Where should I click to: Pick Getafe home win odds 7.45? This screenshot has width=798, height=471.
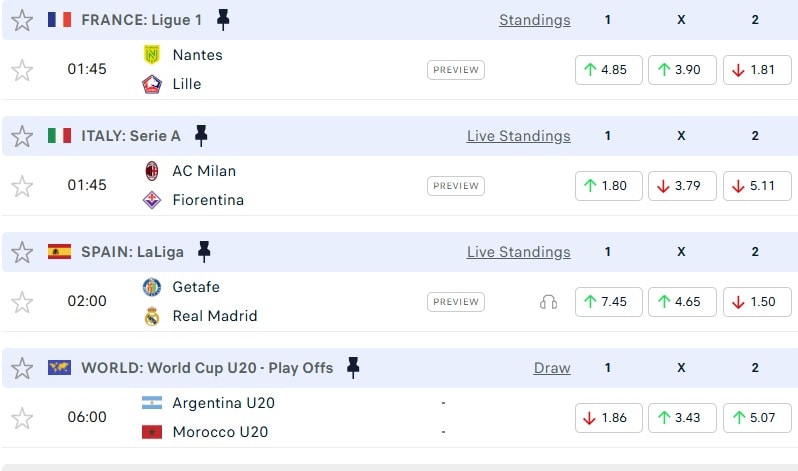[608, 302]
